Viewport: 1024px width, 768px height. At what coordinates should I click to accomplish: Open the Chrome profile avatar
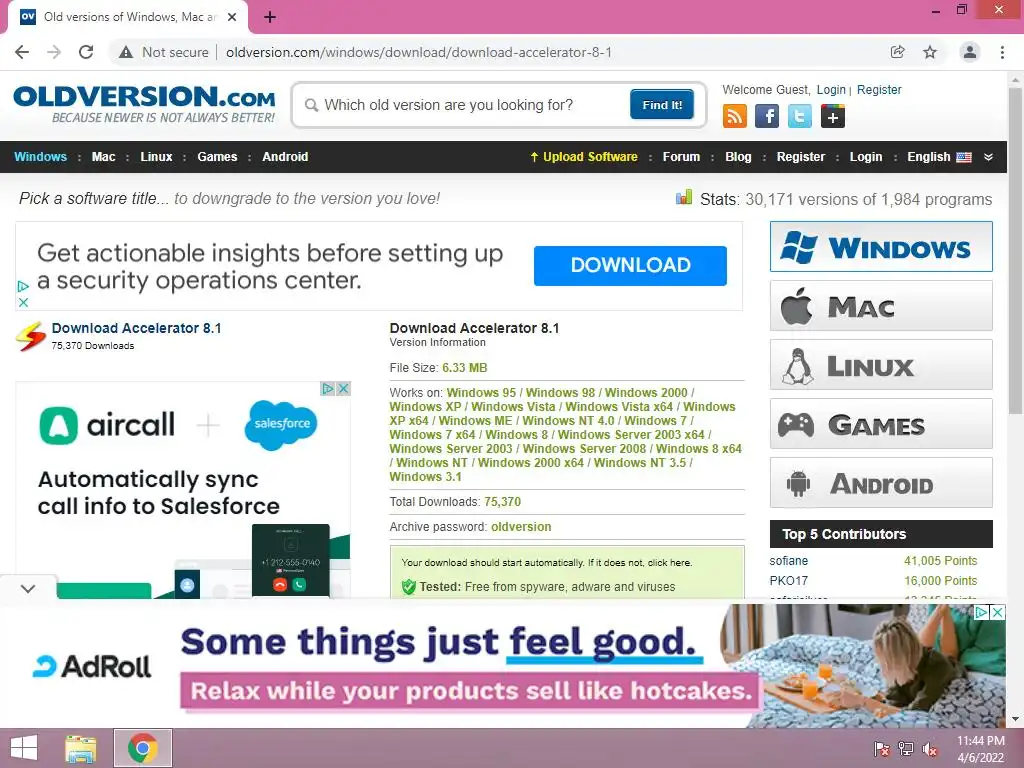(x=970, y=52)
